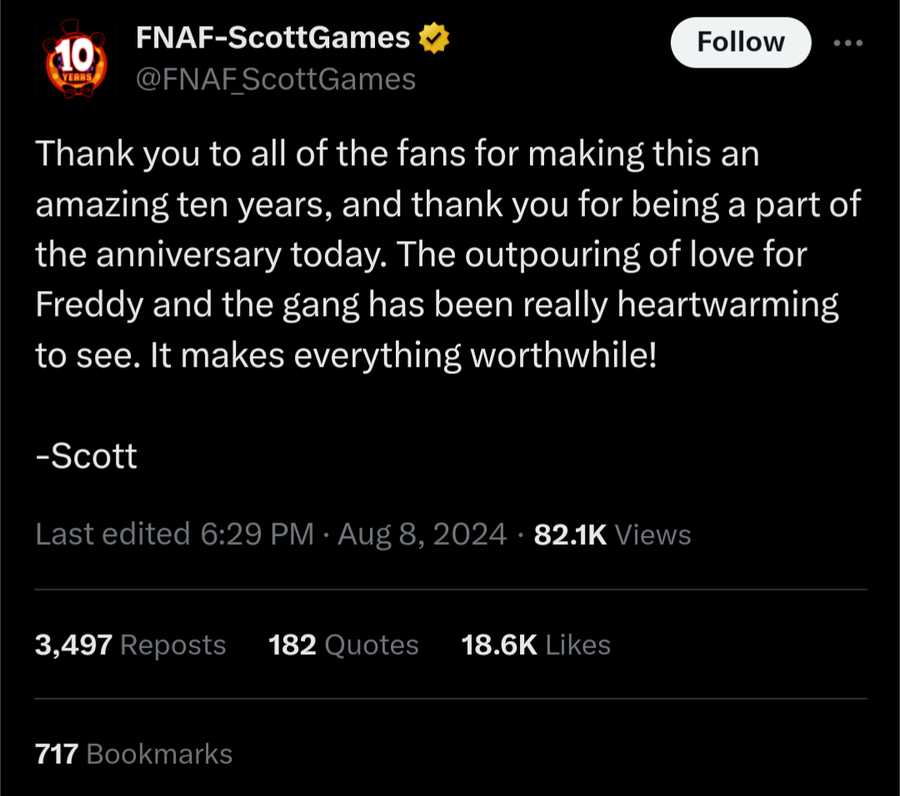Image resolution: width=900 pixels, height=796 pixels.
Task: Open the 182 Quotes list
Action: 343,645
